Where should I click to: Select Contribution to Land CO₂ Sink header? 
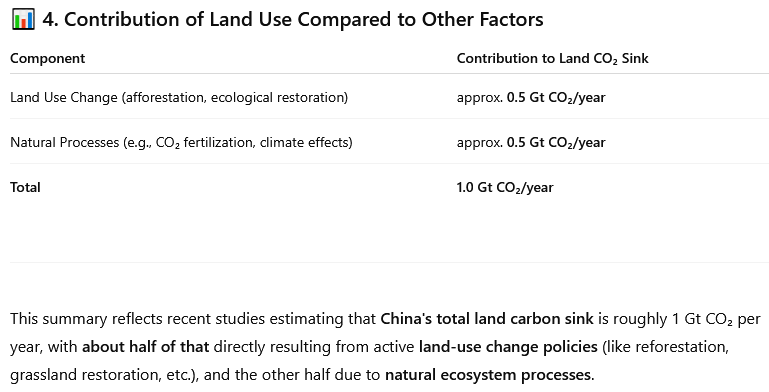553,58
